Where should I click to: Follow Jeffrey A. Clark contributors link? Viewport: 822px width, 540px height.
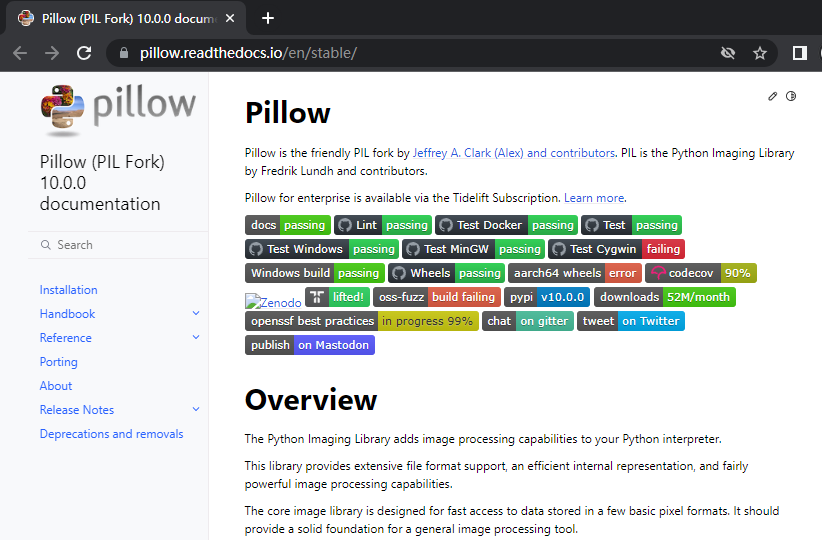(x=514, y=153)
